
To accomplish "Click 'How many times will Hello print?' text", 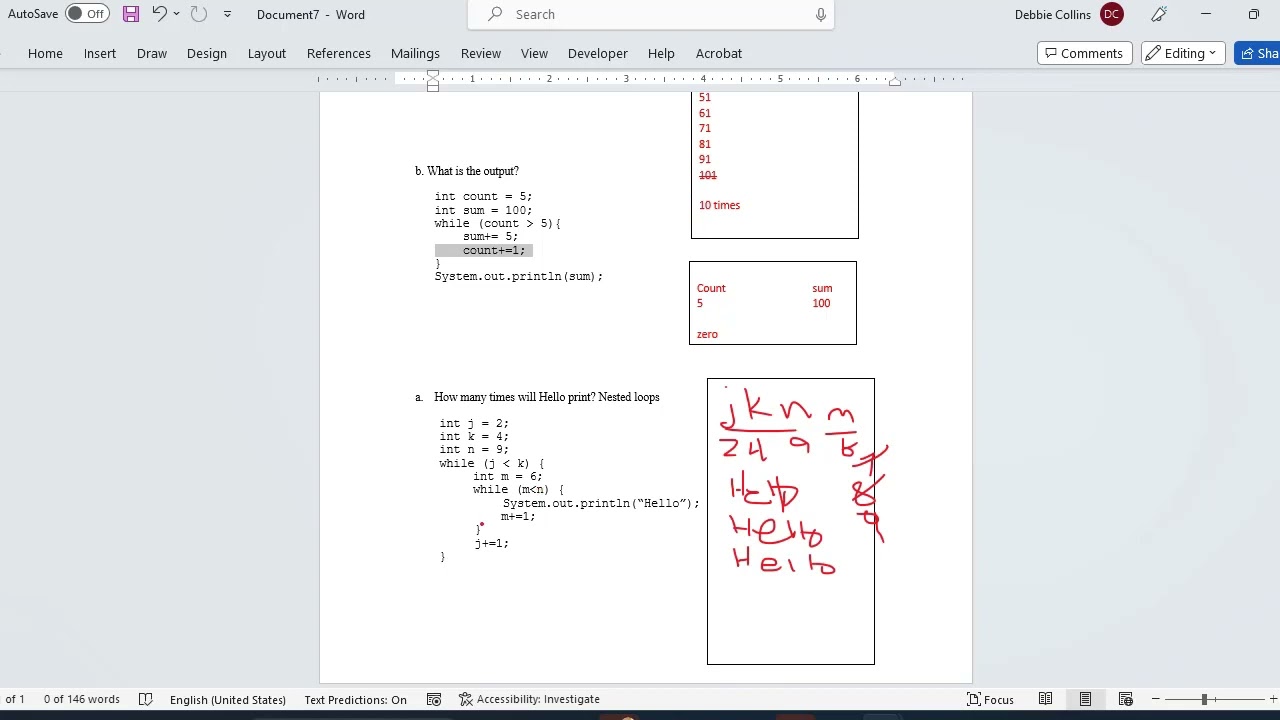I will pyautogui.click(x=514, y=397).
